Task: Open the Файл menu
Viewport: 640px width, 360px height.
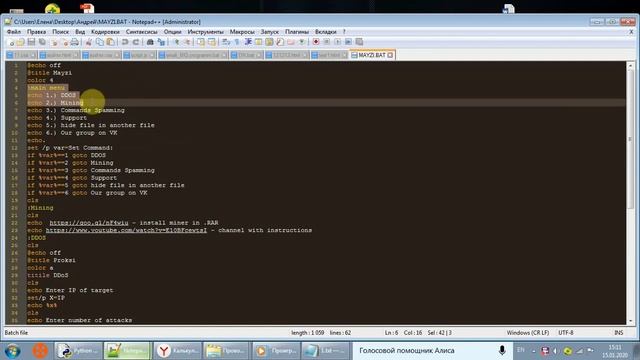Action: pyautogui.click(x=14, y=31)
